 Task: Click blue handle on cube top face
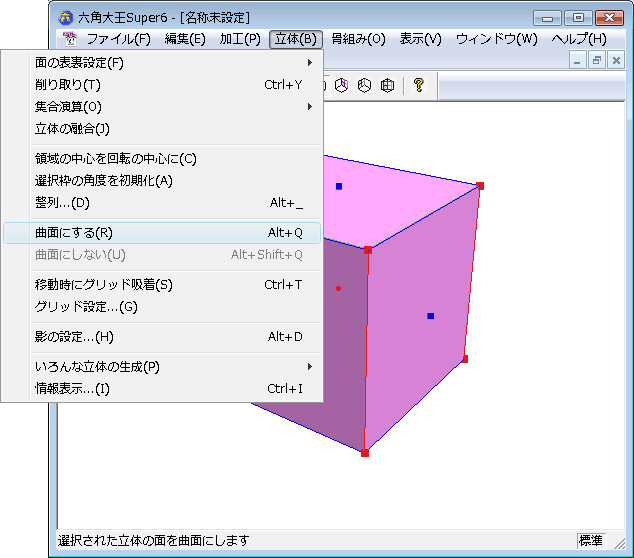click(x=339, y=186)
